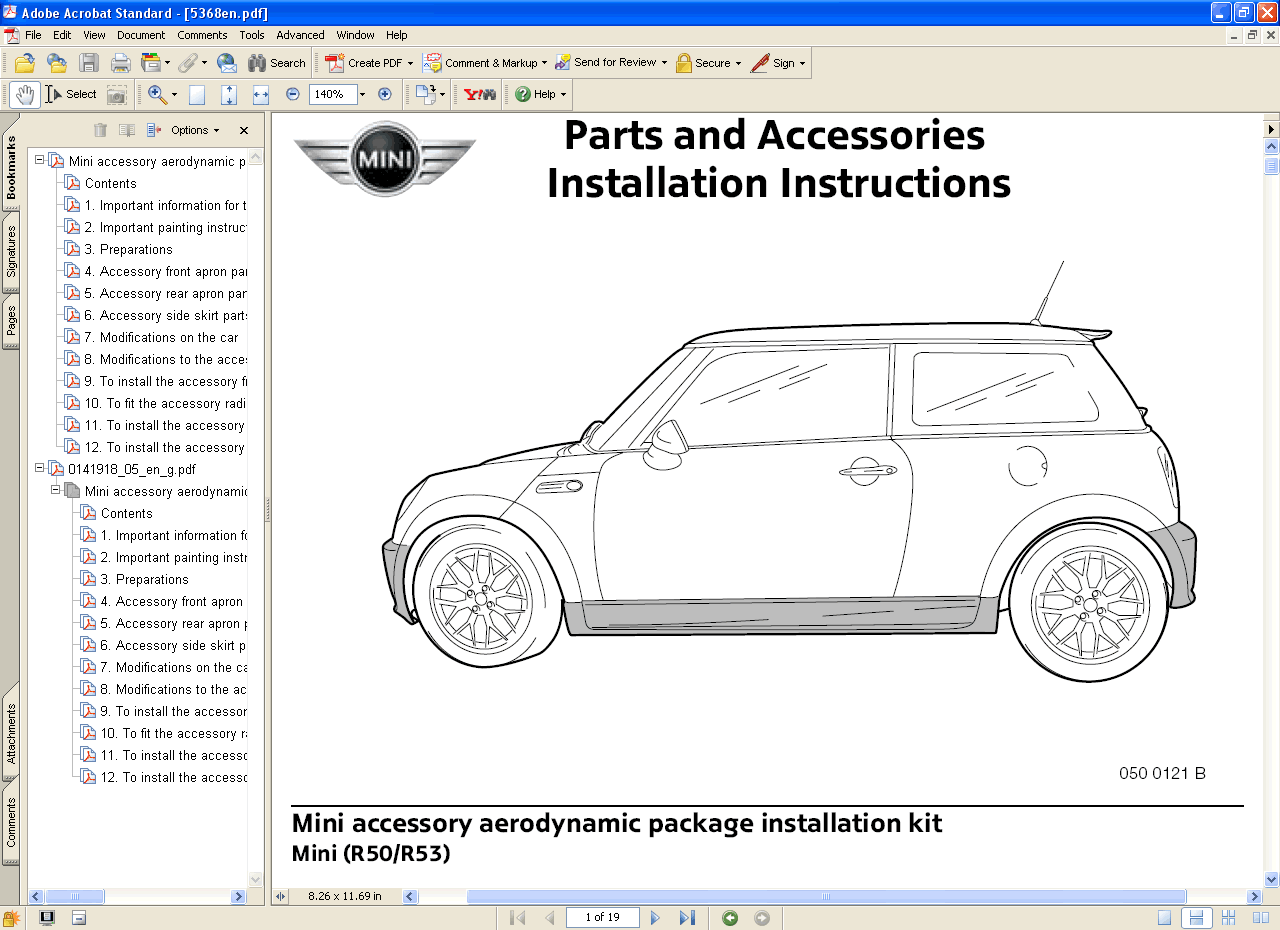Close the Bookmarks navigation pane
This screenshot has width=1280, height=930.
244,130
